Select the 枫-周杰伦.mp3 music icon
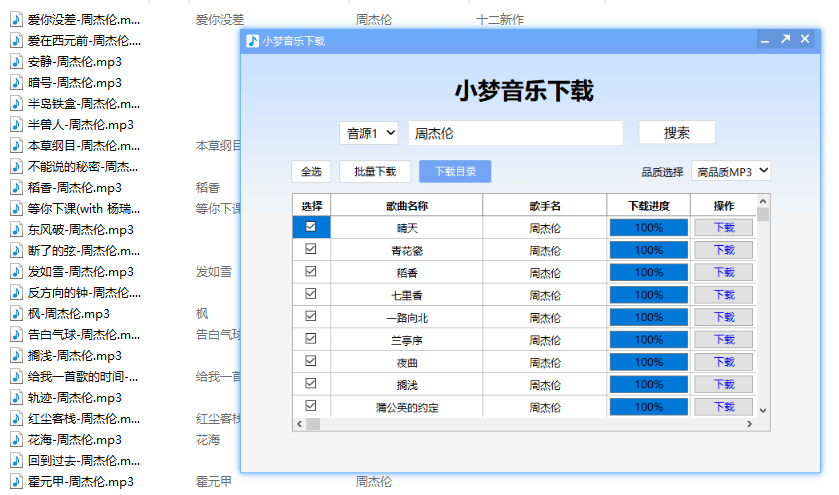The height and width of the screenshot is (495, 839). (16, 313)
